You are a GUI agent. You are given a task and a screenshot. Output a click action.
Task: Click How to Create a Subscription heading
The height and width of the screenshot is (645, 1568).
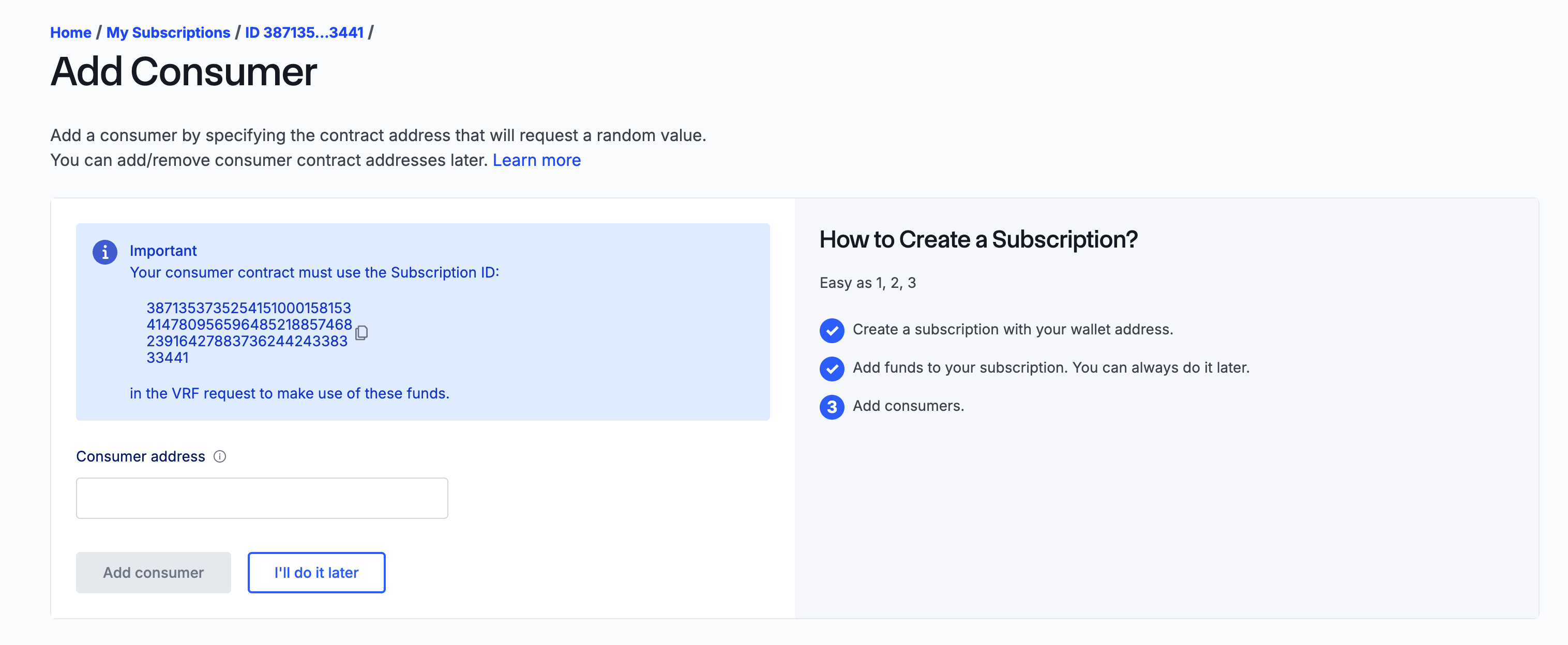tap(978, 239)
